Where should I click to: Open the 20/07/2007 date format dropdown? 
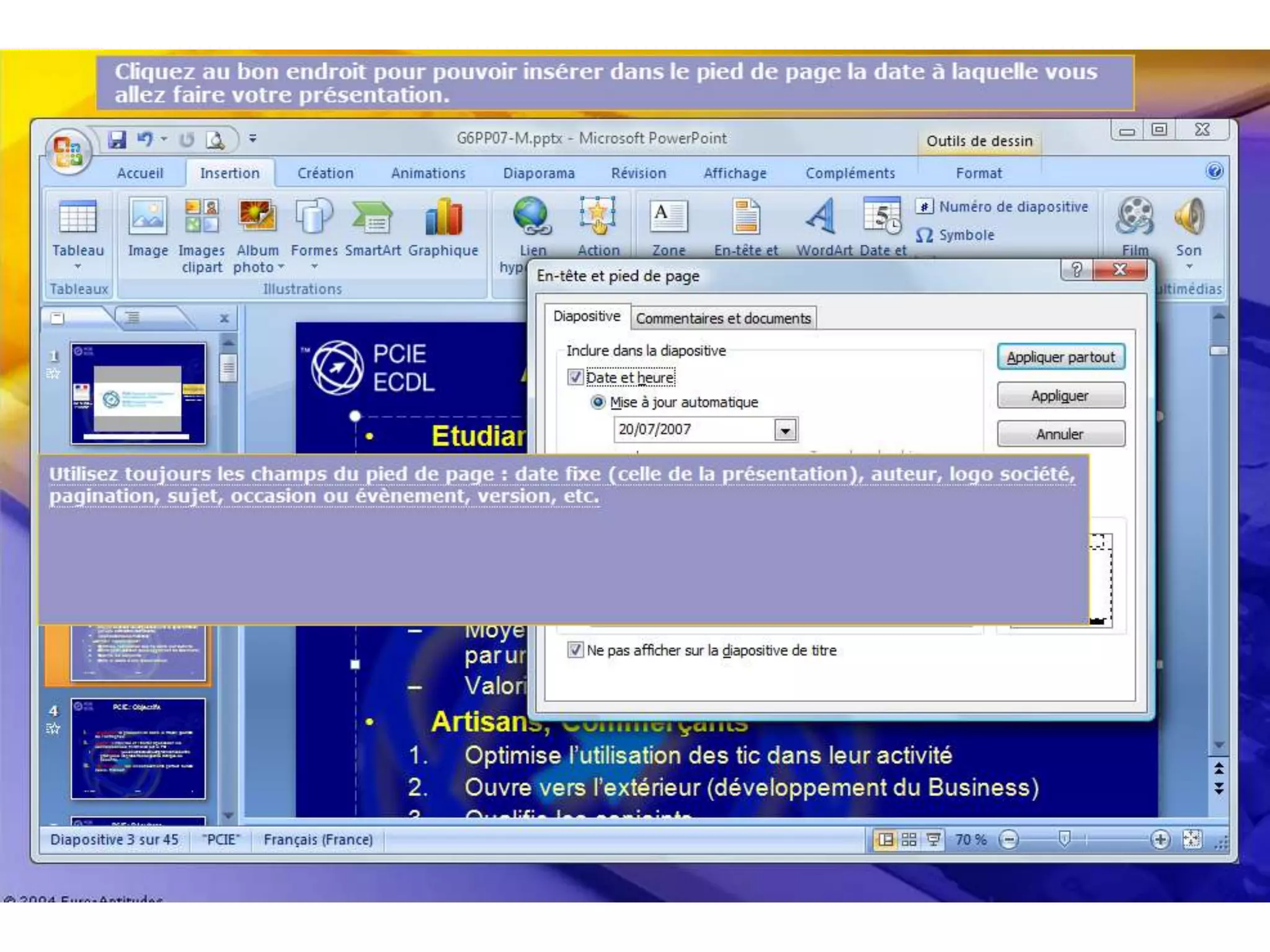(785, 430)
